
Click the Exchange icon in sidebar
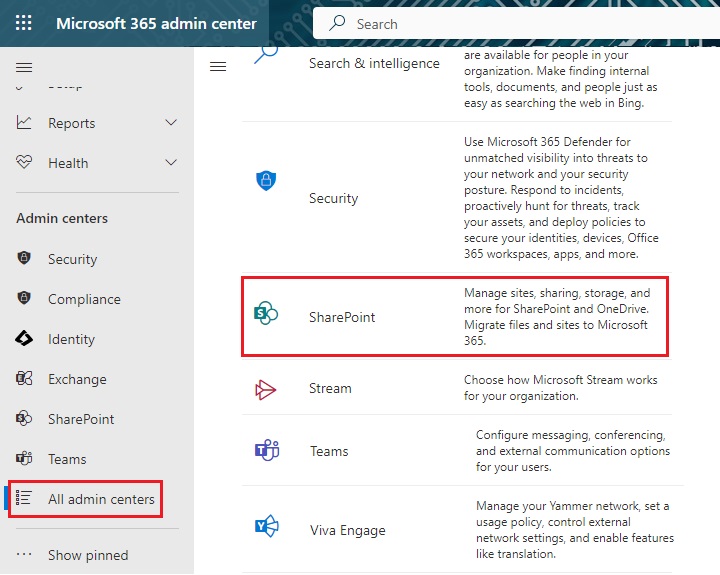[x=24, y=378]
